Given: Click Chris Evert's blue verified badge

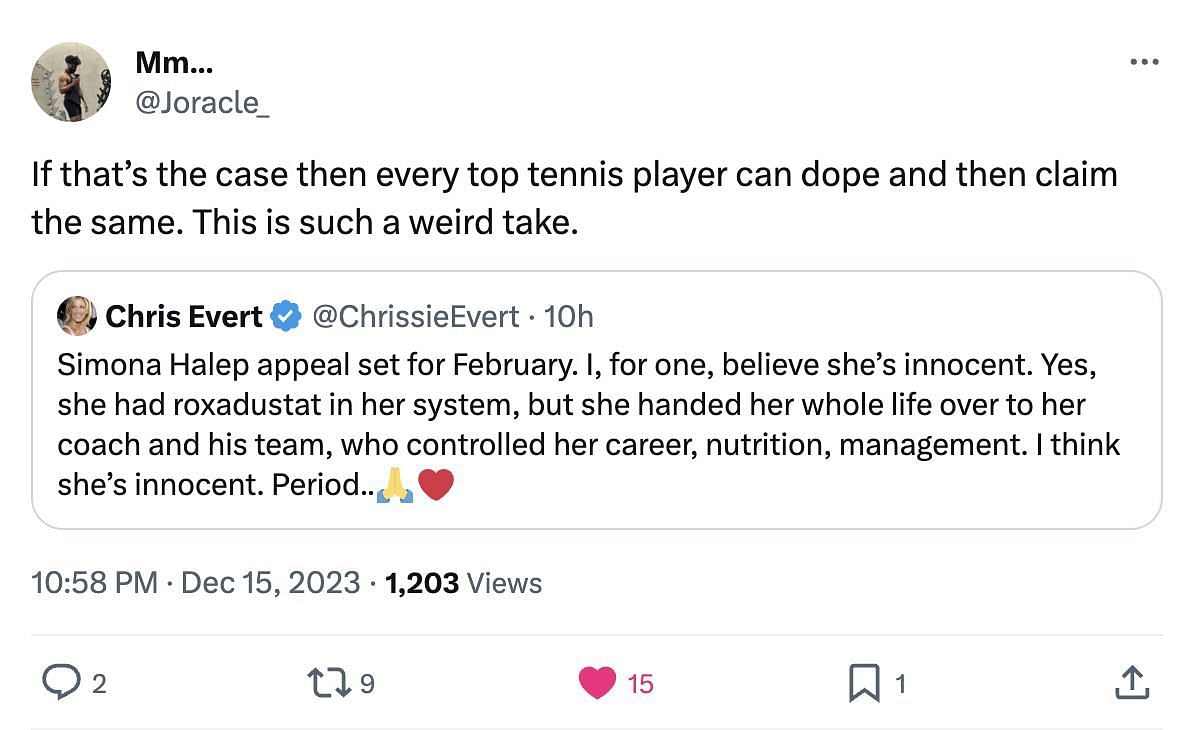Looking at the screenshot, I should (287, 317).
